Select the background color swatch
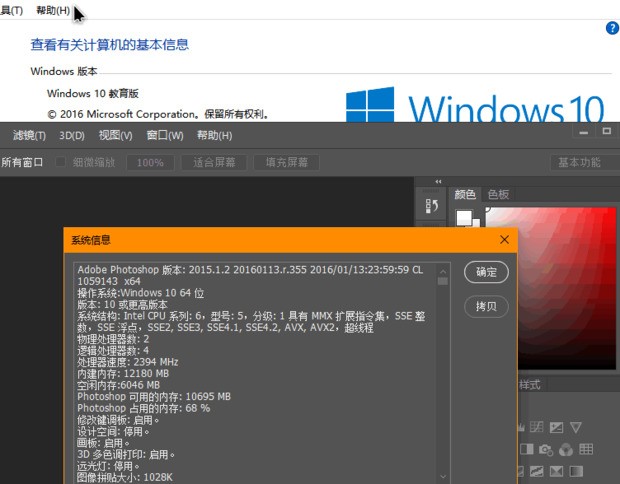This screenshot has height=484, width=620. 476,223
